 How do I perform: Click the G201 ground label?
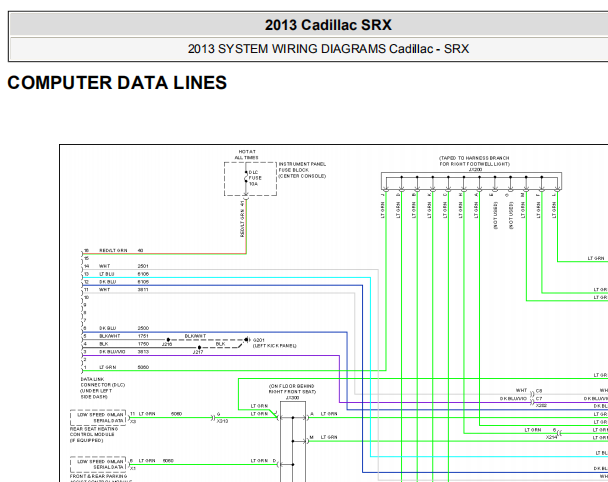[x=259, y=340]
